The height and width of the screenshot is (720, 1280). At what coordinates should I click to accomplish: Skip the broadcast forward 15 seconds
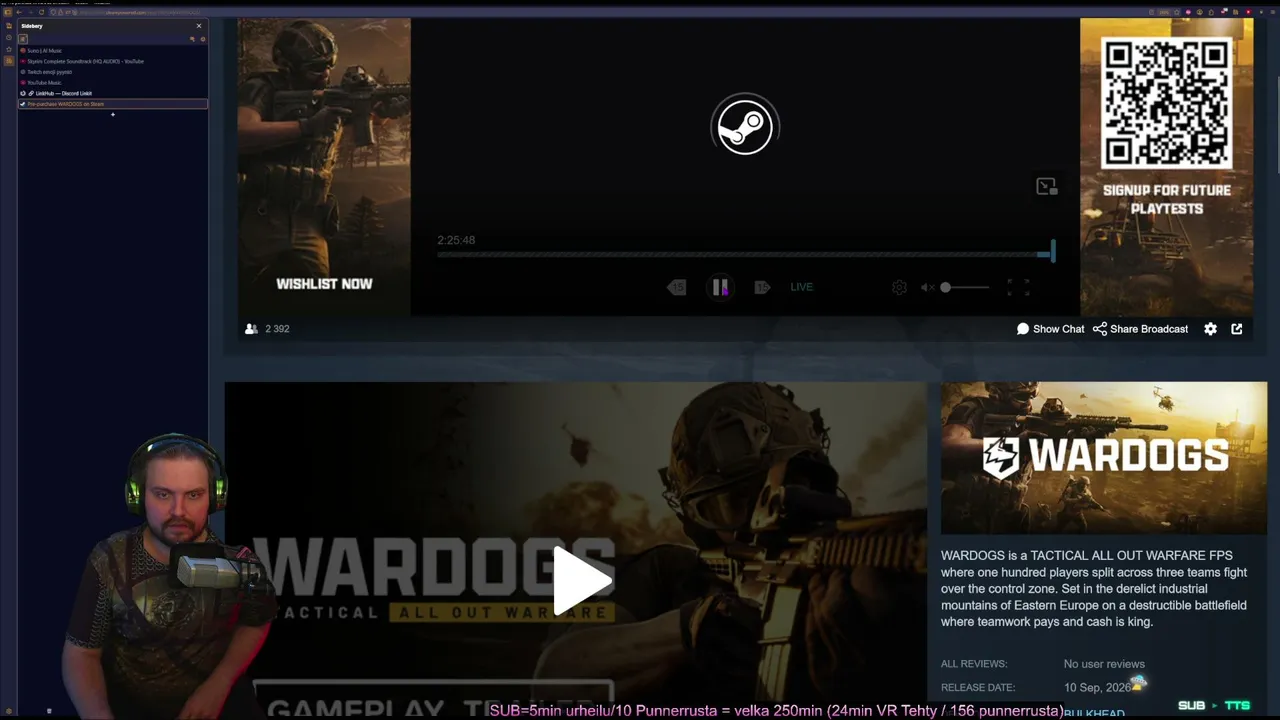click(762, 287)
